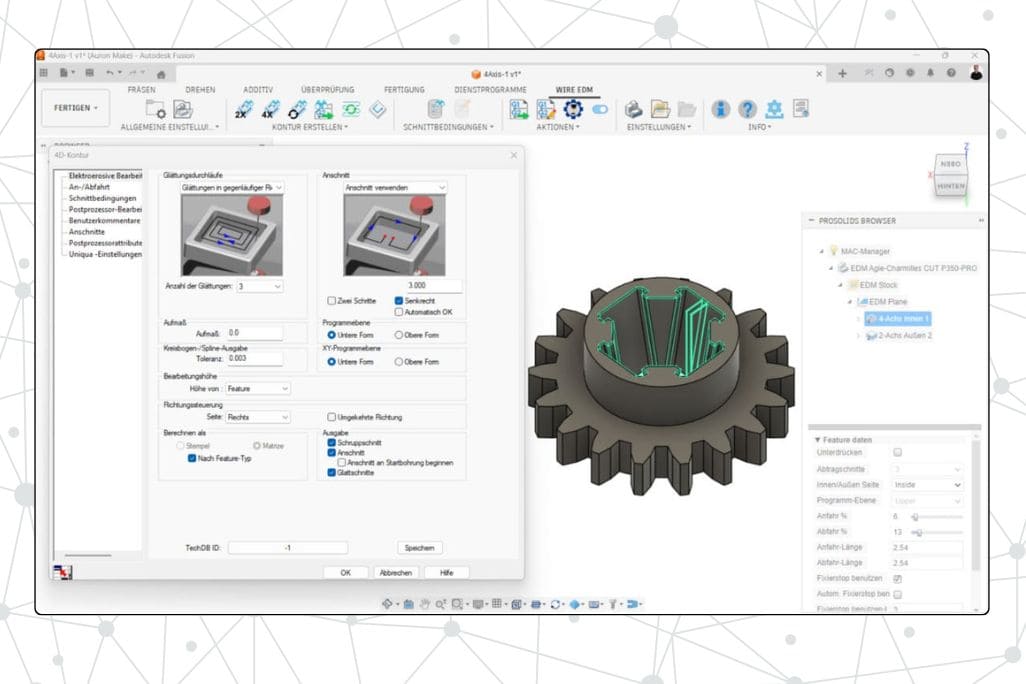1026x684 pixels.
Task: Click the orbit icon in navigation bar
Action: pos(387,604)
